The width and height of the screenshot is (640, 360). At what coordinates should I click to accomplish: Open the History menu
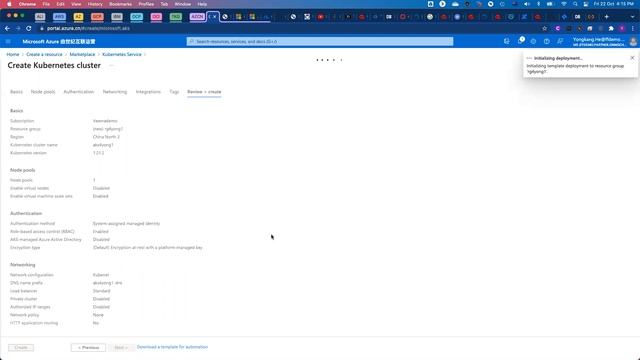(x=95, y=4)
